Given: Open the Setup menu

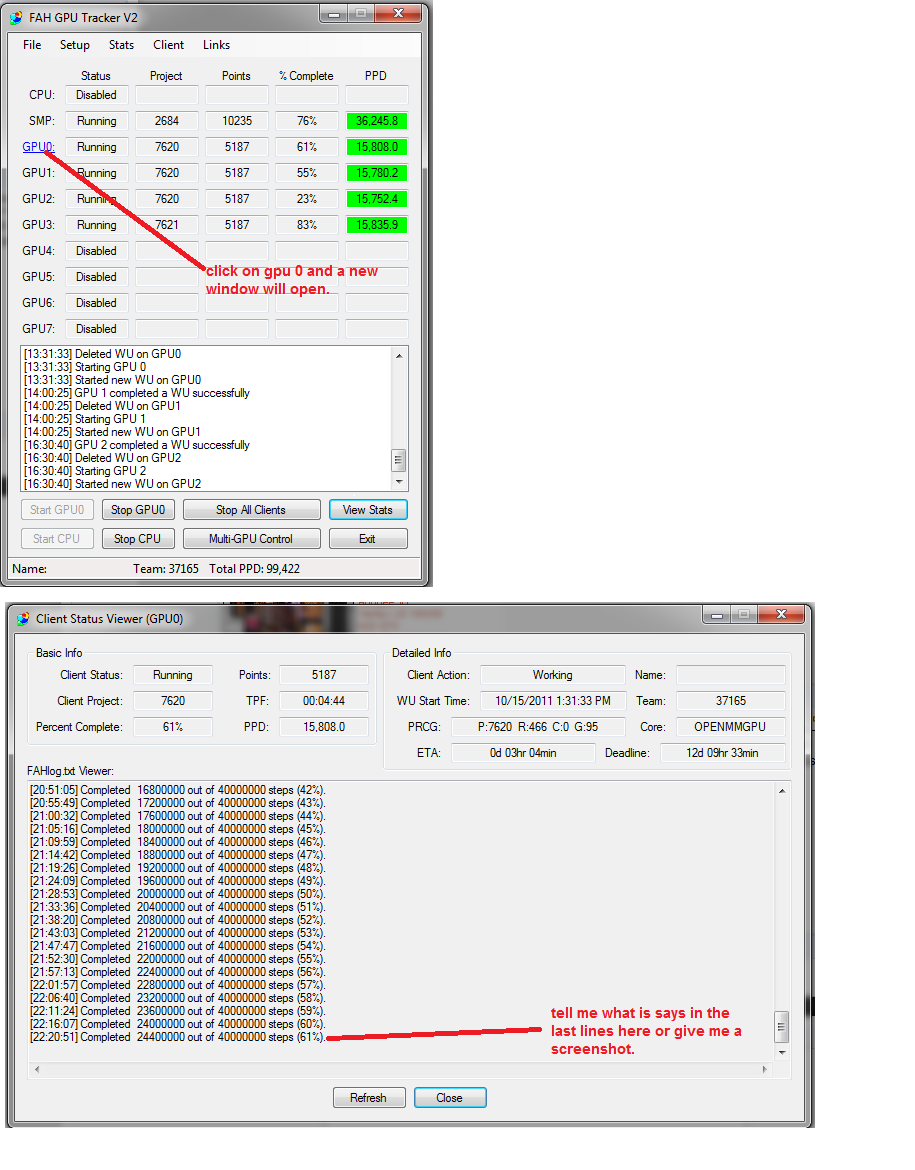Looking at the screenshot, I should [75, 45].
